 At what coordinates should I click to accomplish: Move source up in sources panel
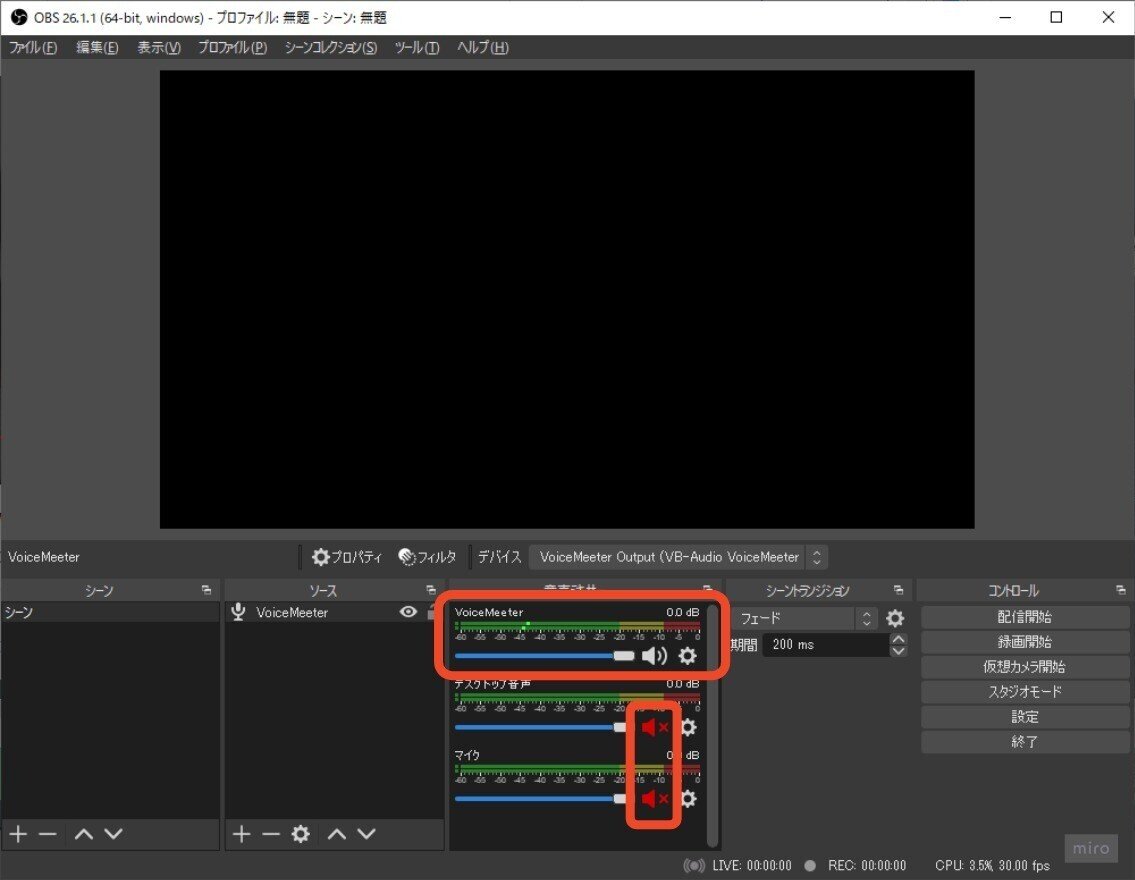point(337,834)
